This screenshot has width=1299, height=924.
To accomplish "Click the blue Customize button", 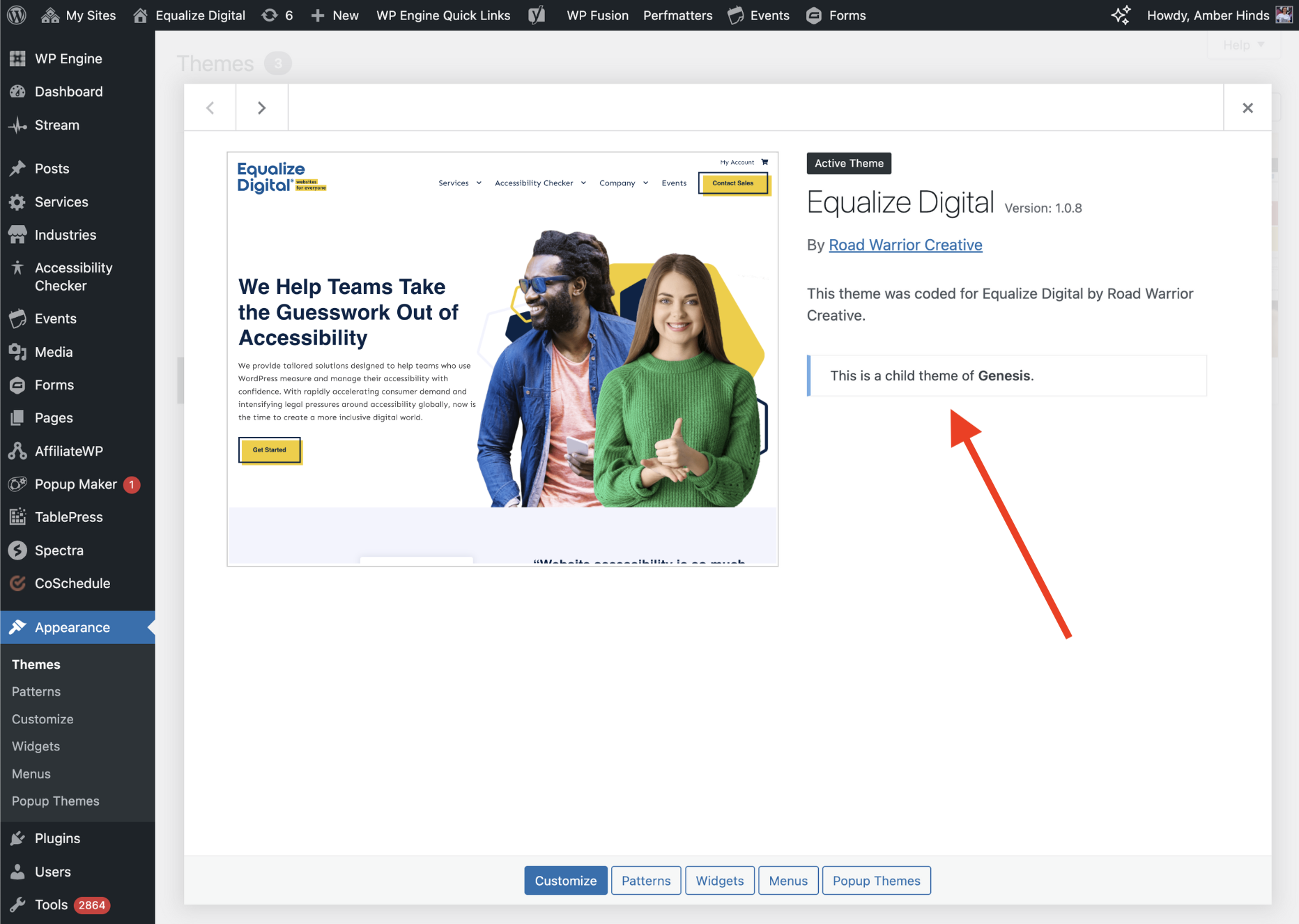I will click(566, 881).
